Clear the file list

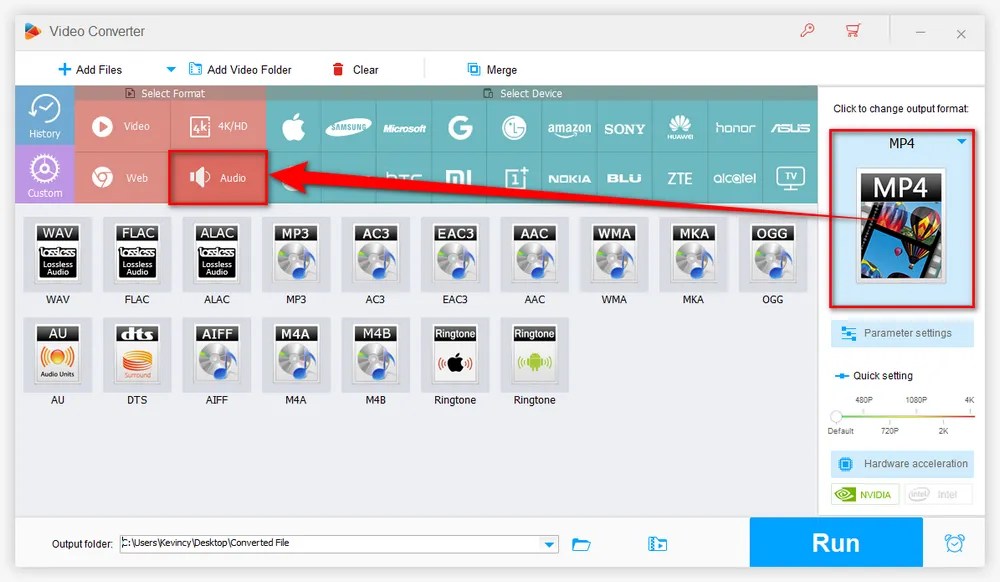[x=355, y=69]
